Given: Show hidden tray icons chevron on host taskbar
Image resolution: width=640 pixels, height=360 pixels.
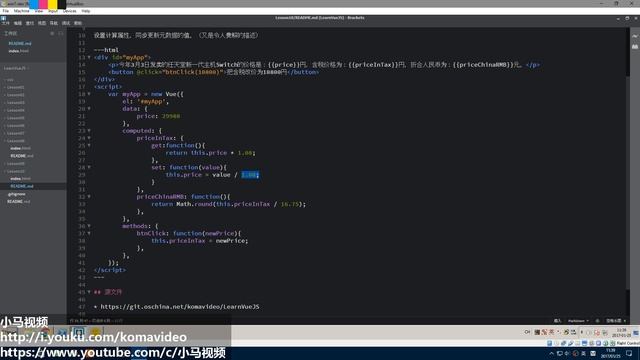Looking at the screenshot, I should pos(551,353).
